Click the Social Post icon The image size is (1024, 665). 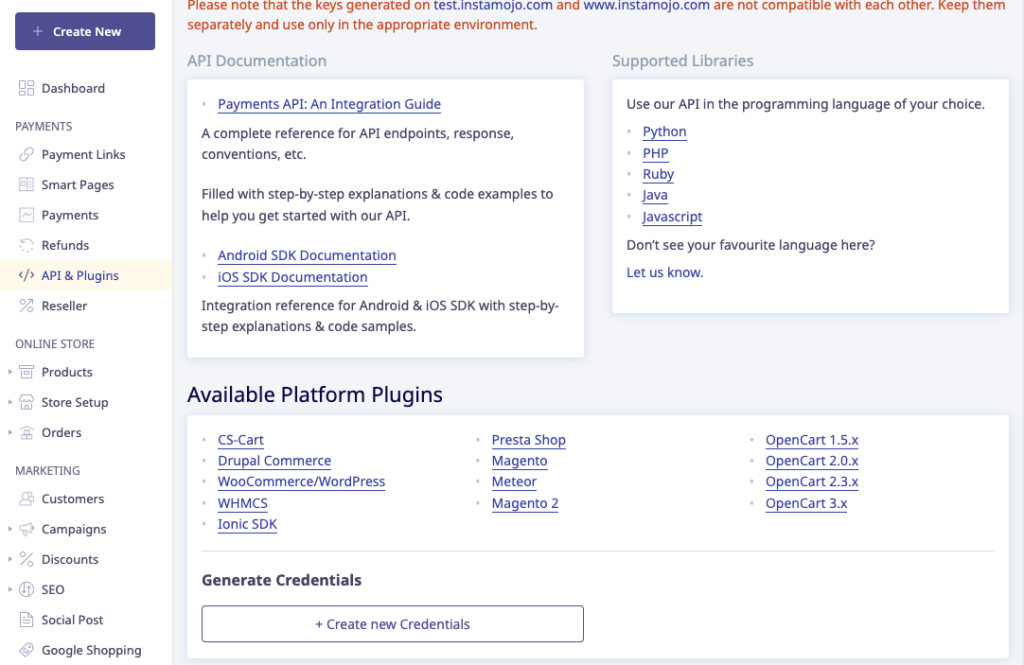click(26, 620)
